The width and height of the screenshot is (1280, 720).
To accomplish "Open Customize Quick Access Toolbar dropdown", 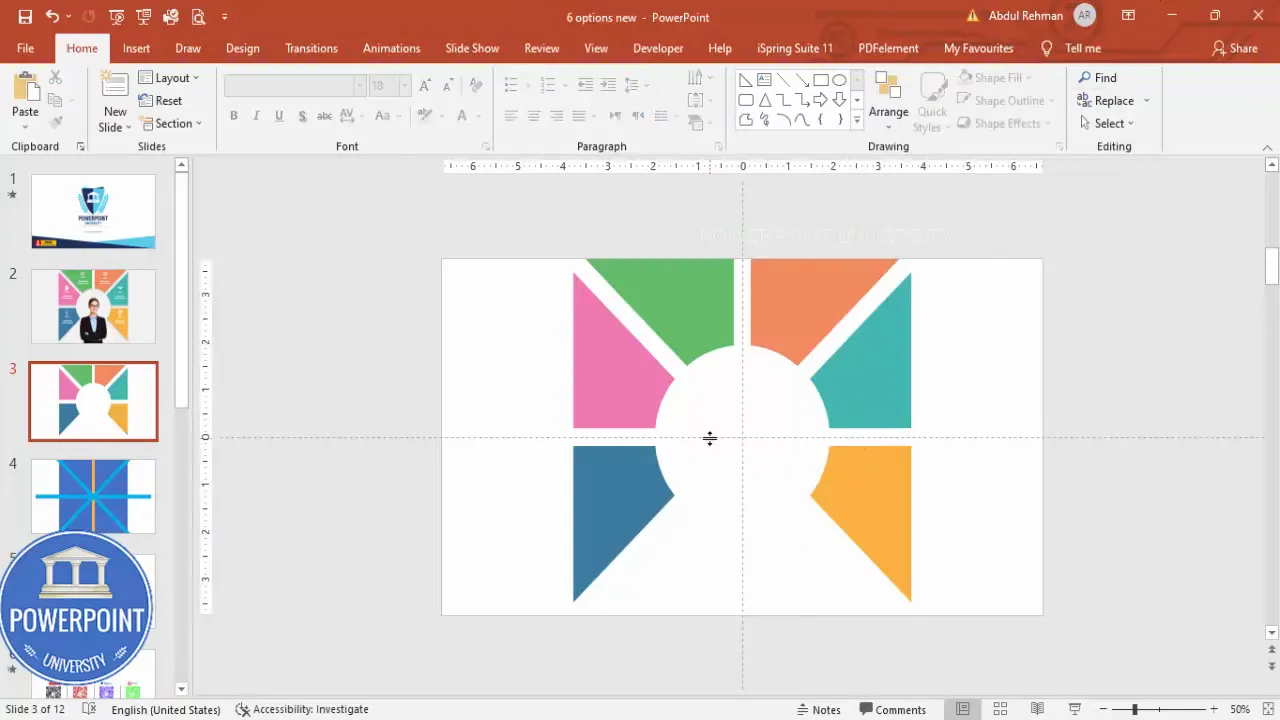I will tap(224, 17).
